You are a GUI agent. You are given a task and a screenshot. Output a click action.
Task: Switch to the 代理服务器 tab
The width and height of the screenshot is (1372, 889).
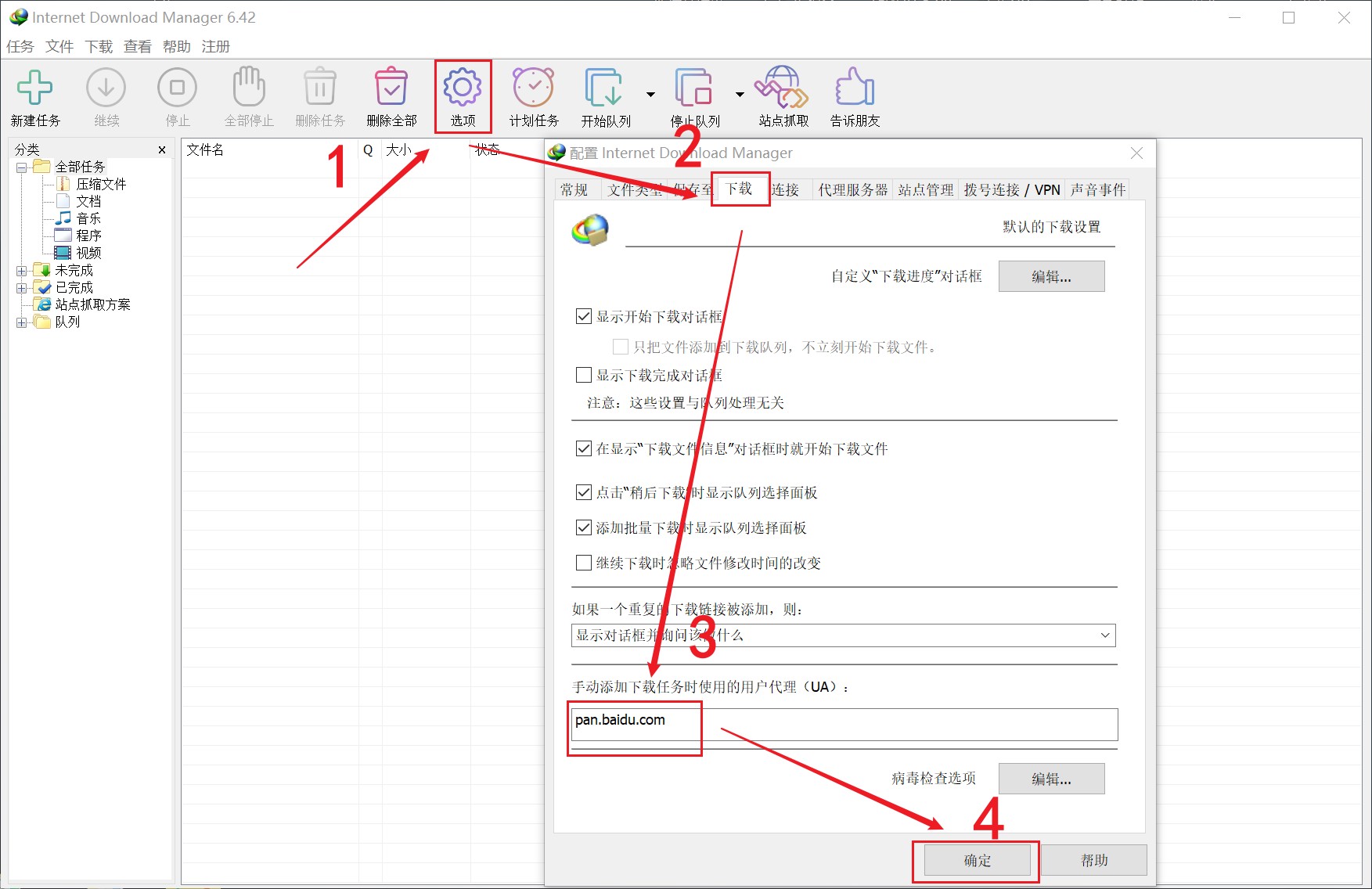click(853, 189)
